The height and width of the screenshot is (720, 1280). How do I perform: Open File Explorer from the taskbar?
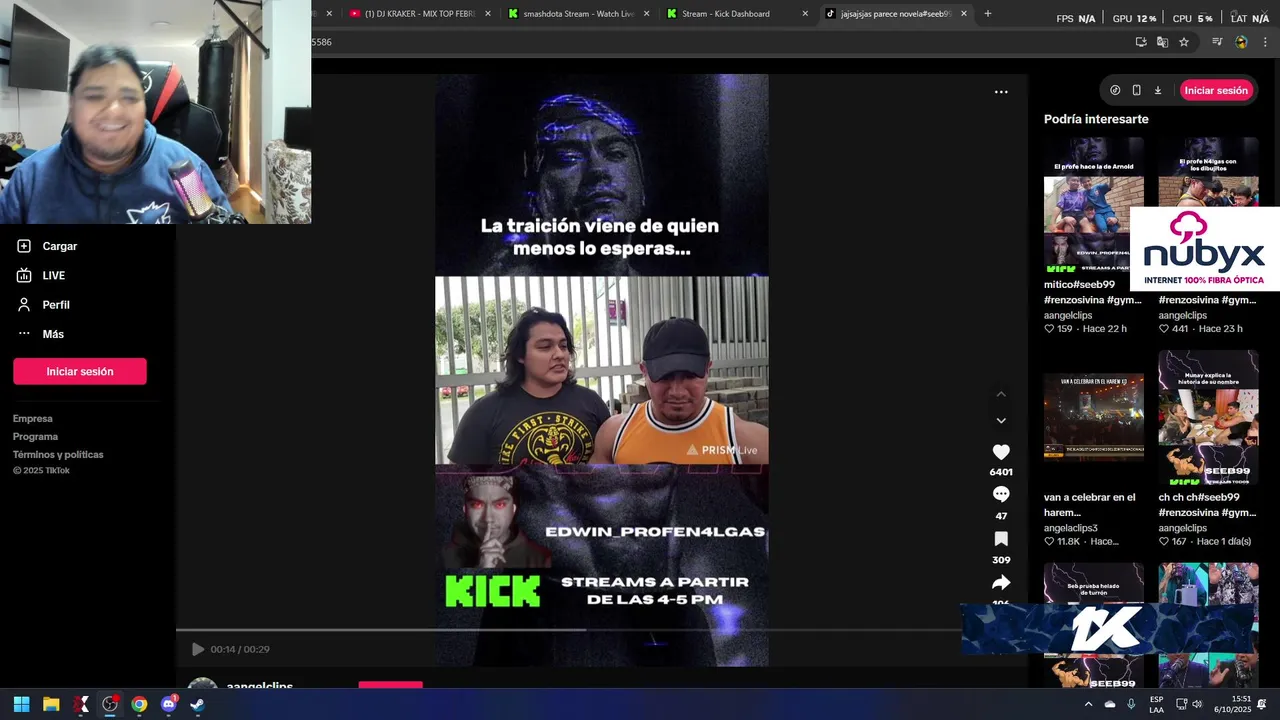[x=51, y=704]
